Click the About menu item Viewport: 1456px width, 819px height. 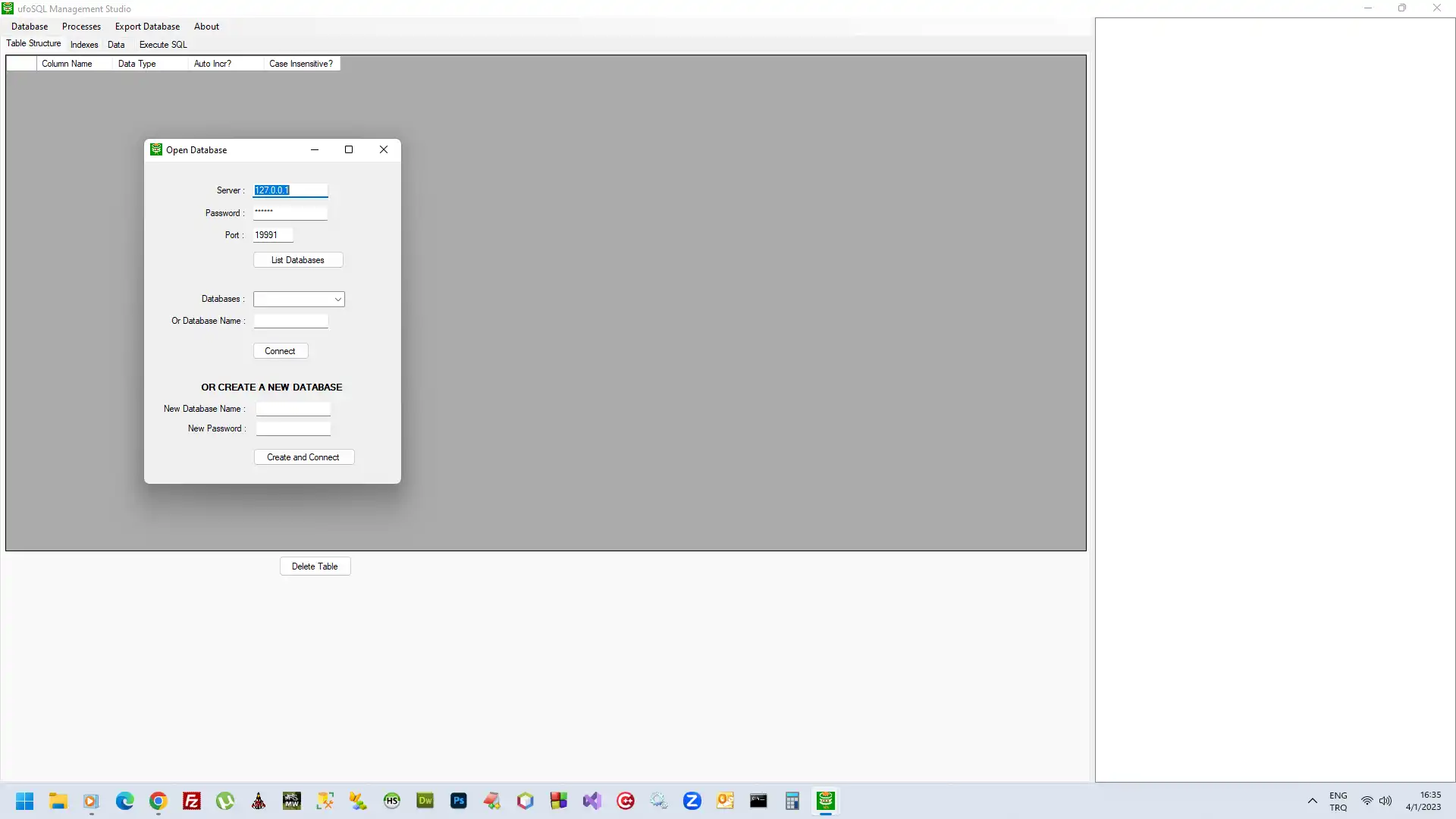coord(207,26)
